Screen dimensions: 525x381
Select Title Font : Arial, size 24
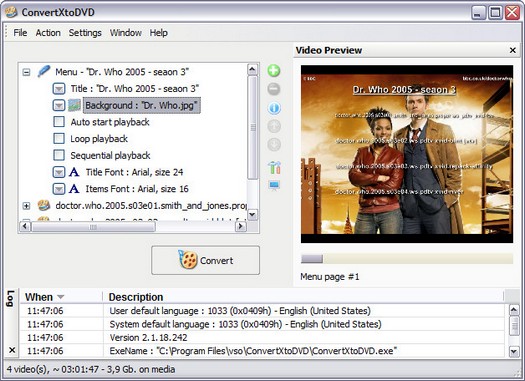[x=134, y=172]
